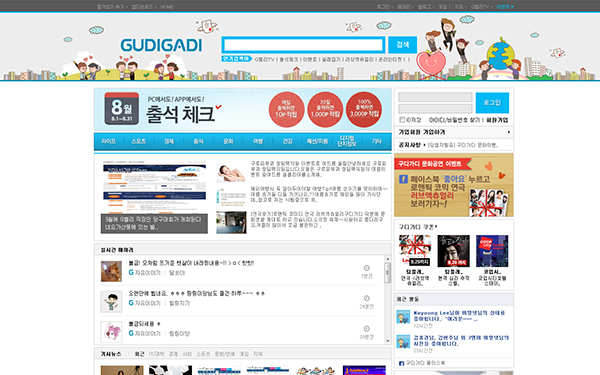Viewport: 600px width, 375px height.
Task: Click the 8월 calendar icon in attendance banner
Action: tap(122, 109)
